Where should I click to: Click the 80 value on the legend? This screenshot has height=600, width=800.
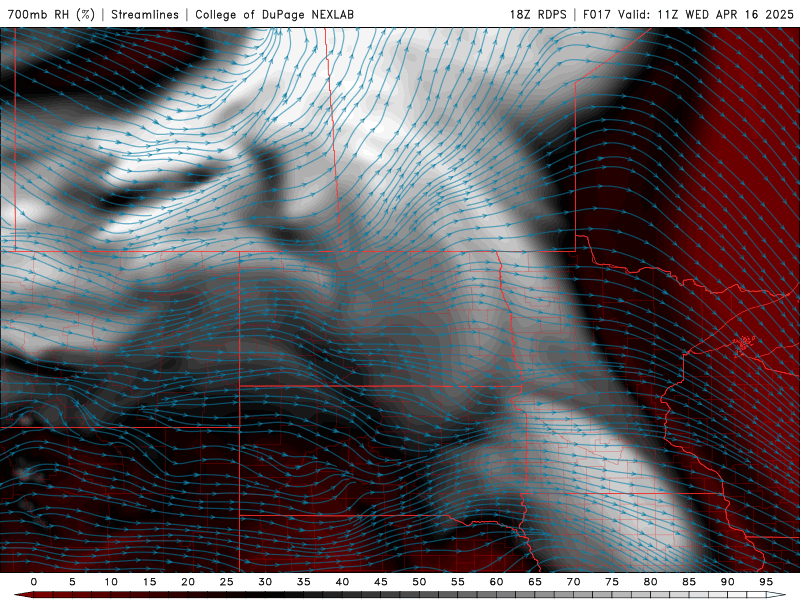(x=650, y=582)
